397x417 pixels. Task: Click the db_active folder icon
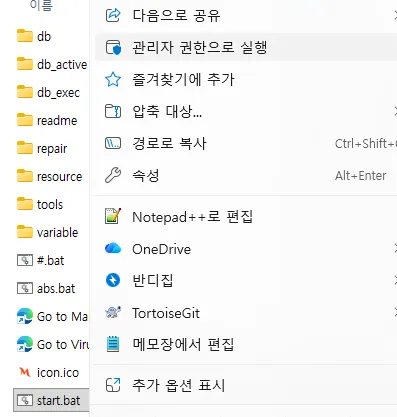click(x=25, y=64)
